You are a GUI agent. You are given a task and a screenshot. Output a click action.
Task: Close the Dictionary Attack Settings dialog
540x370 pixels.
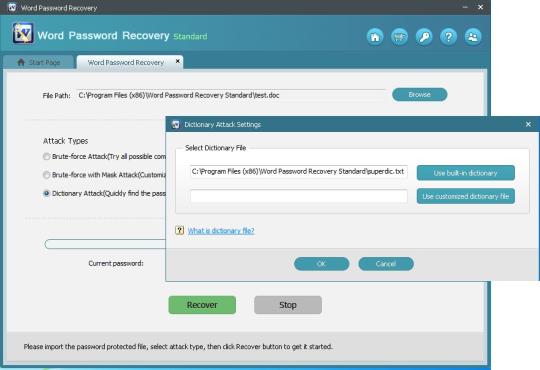point(528,124)
